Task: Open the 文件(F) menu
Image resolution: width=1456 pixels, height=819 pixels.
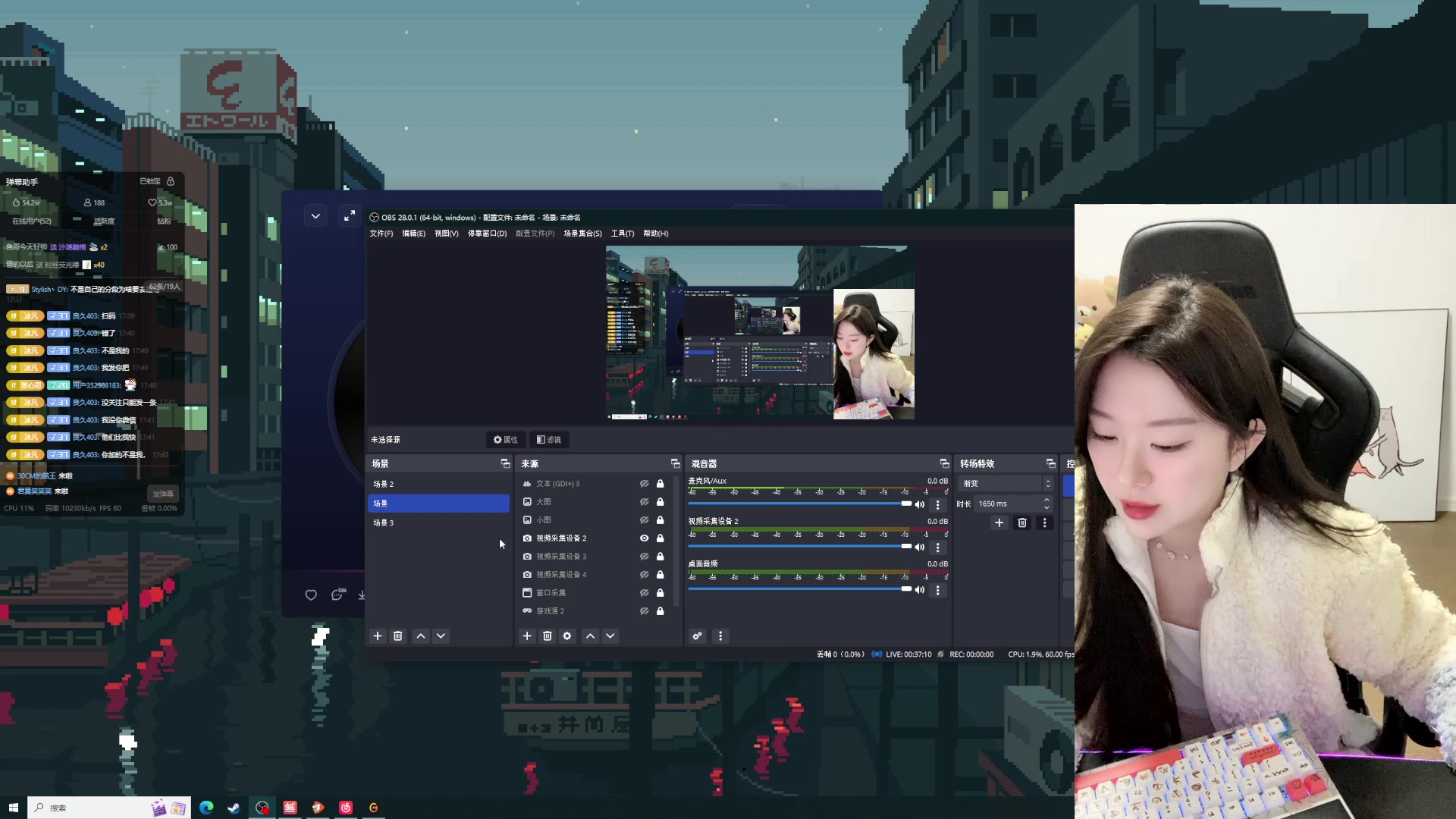Action: 381,234
